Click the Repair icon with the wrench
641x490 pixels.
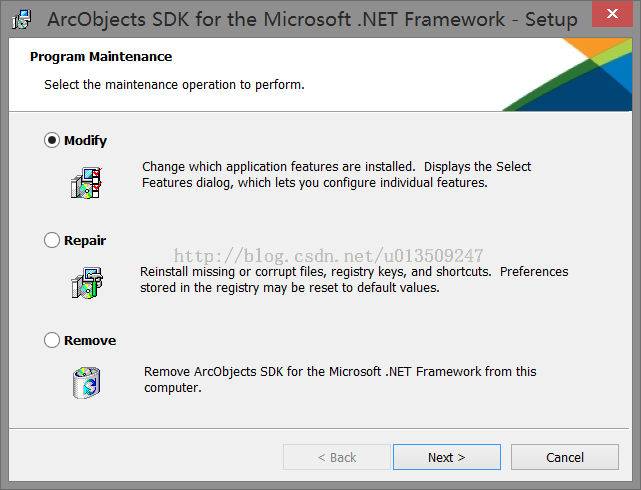click(x=87, y=283)
